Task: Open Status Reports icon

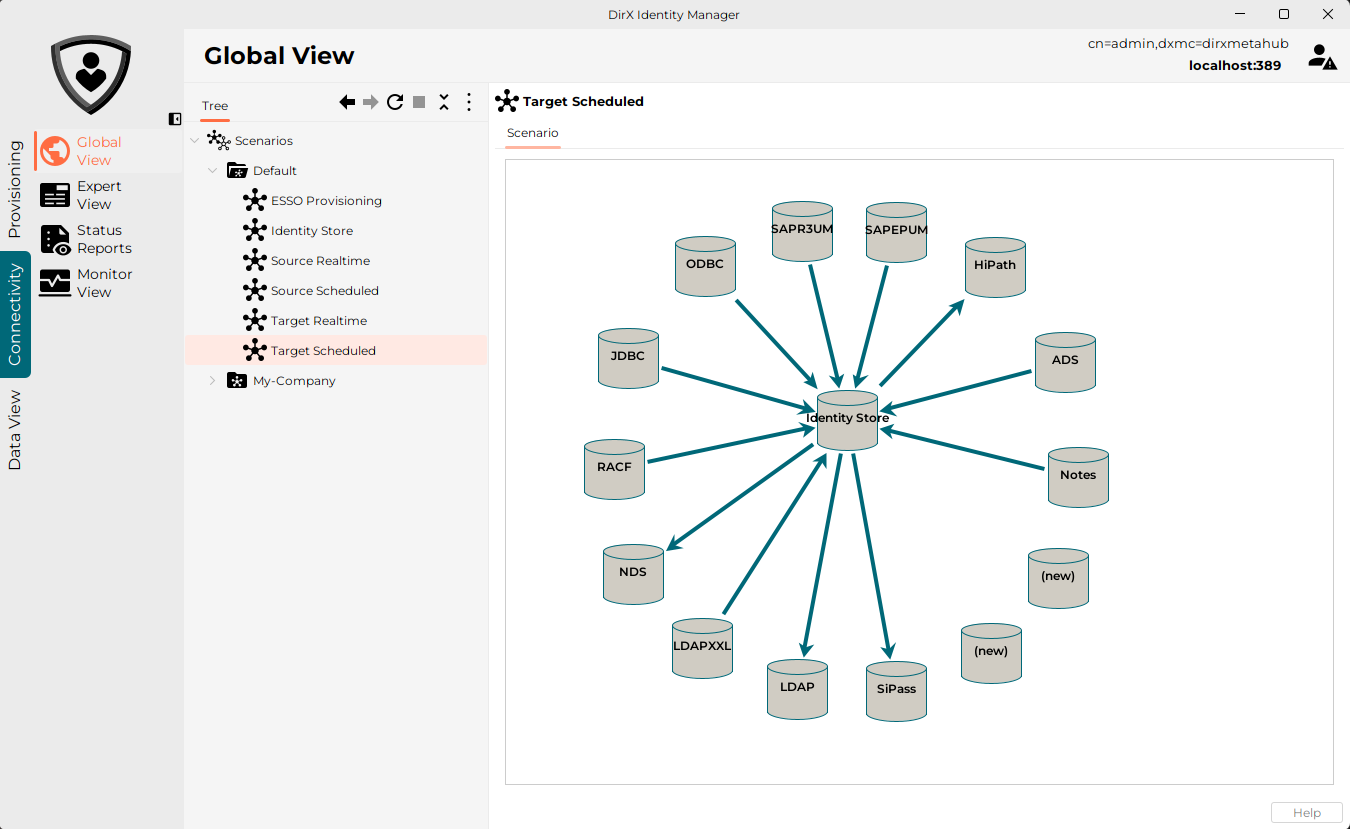Action: coord(55,239)
